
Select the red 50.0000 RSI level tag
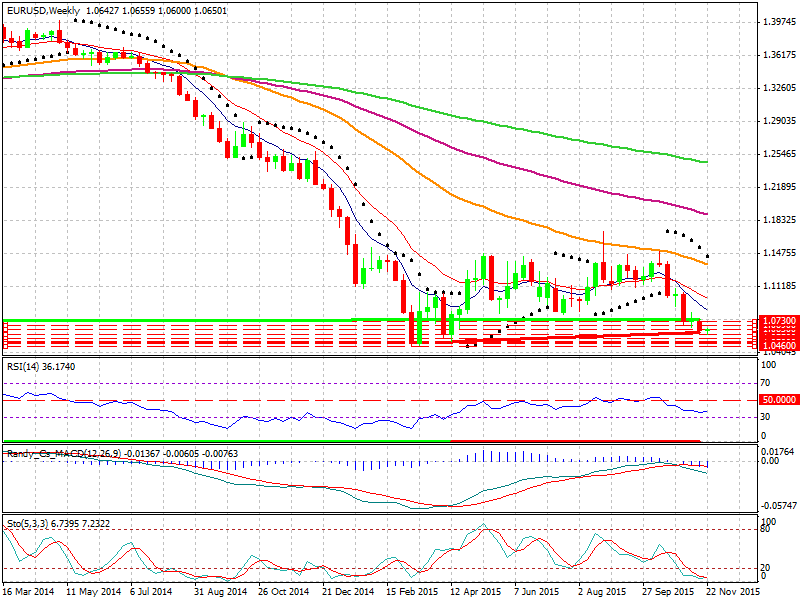[778, 399]
